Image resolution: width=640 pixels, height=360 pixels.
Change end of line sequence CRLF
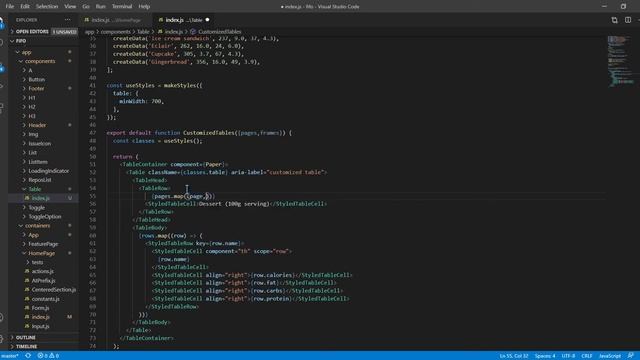pyautogui.click(x=587, y=356)
